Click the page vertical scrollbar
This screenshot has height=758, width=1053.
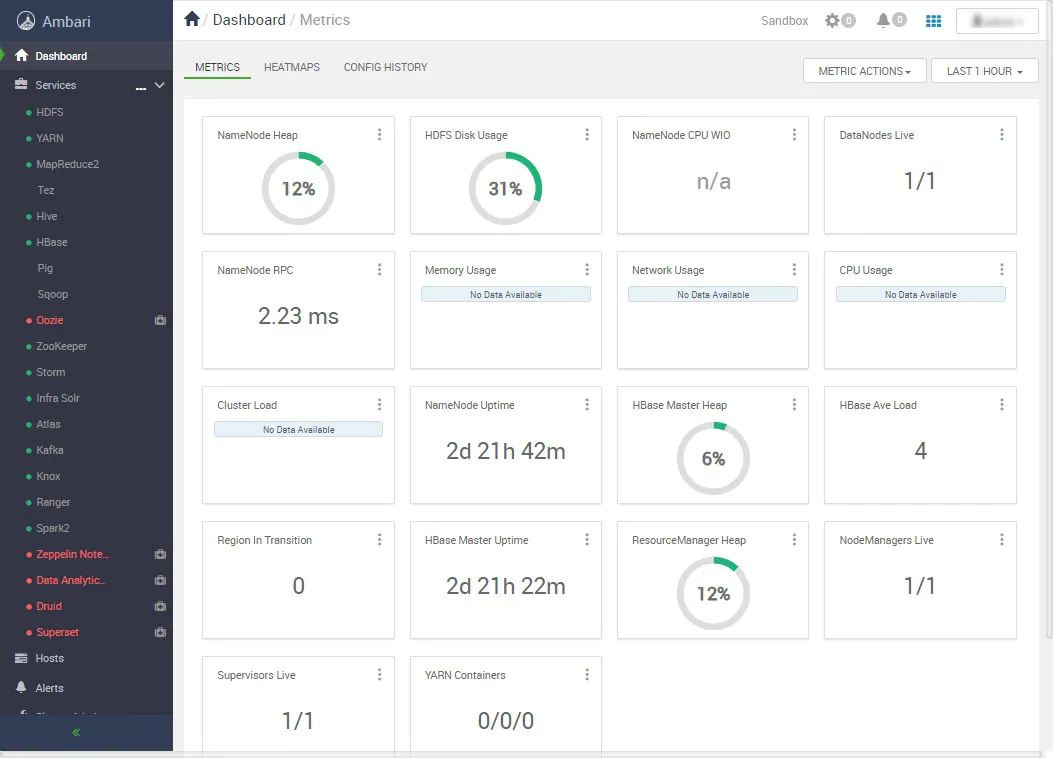(x=1049, y=322)
